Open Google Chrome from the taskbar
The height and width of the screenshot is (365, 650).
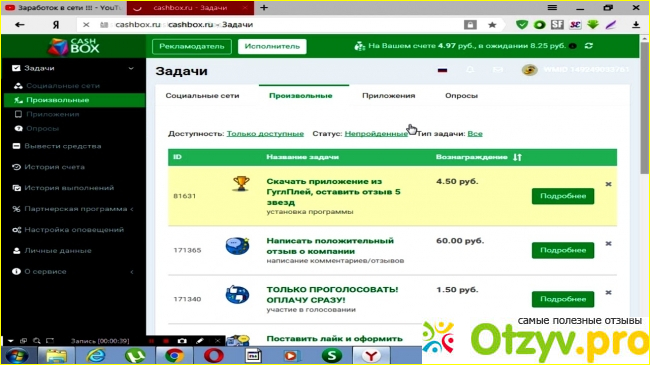coord(175,355)
